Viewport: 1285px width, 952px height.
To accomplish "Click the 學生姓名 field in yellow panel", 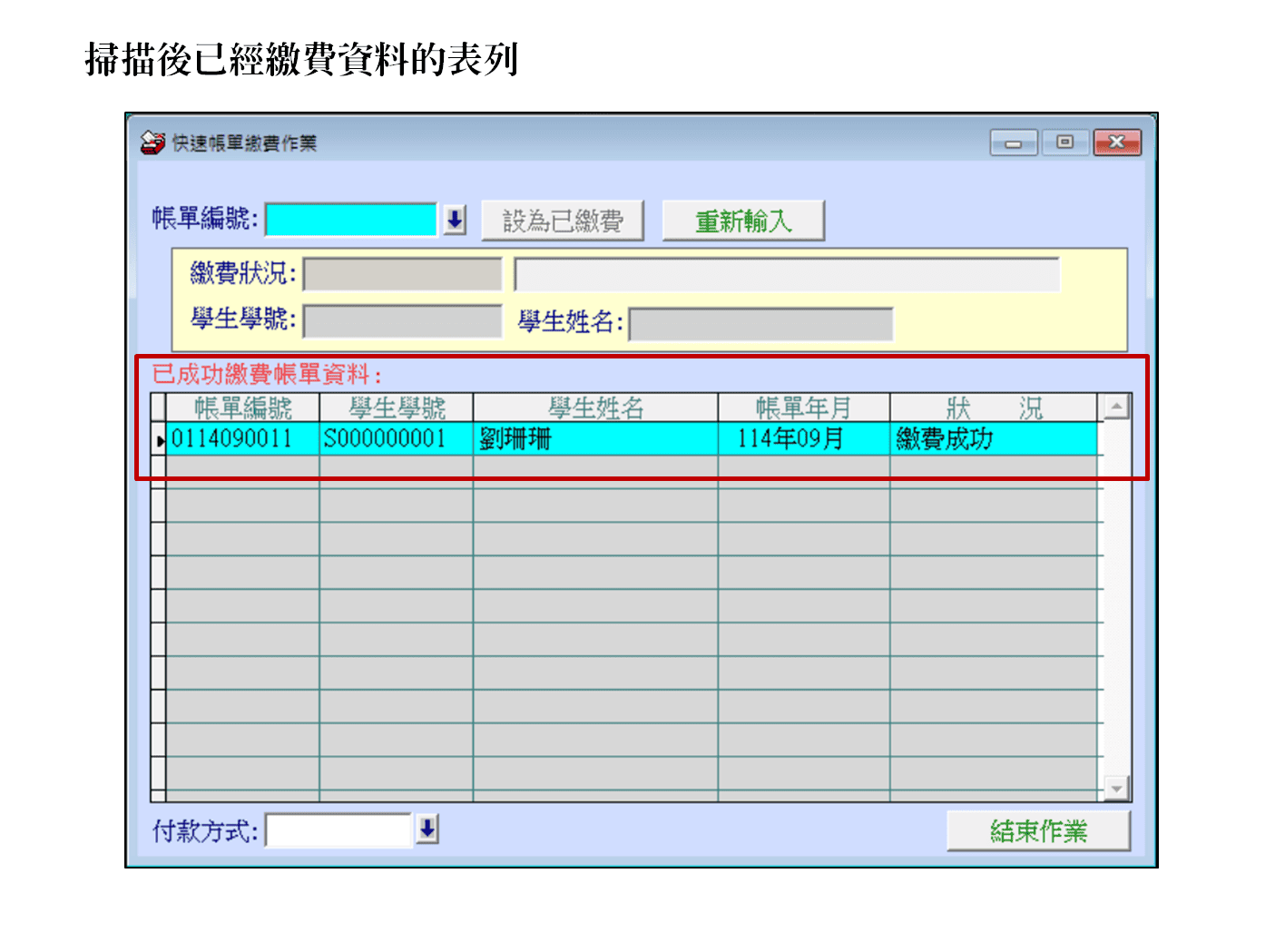I will tap(760, 324).
